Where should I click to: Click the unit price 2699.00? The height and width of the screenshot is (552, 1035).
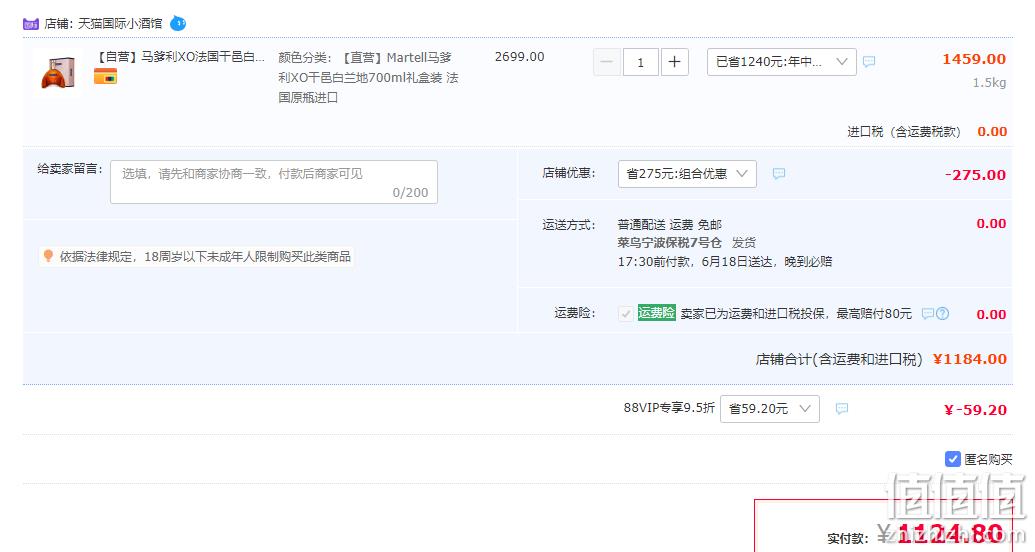point(519,57)
